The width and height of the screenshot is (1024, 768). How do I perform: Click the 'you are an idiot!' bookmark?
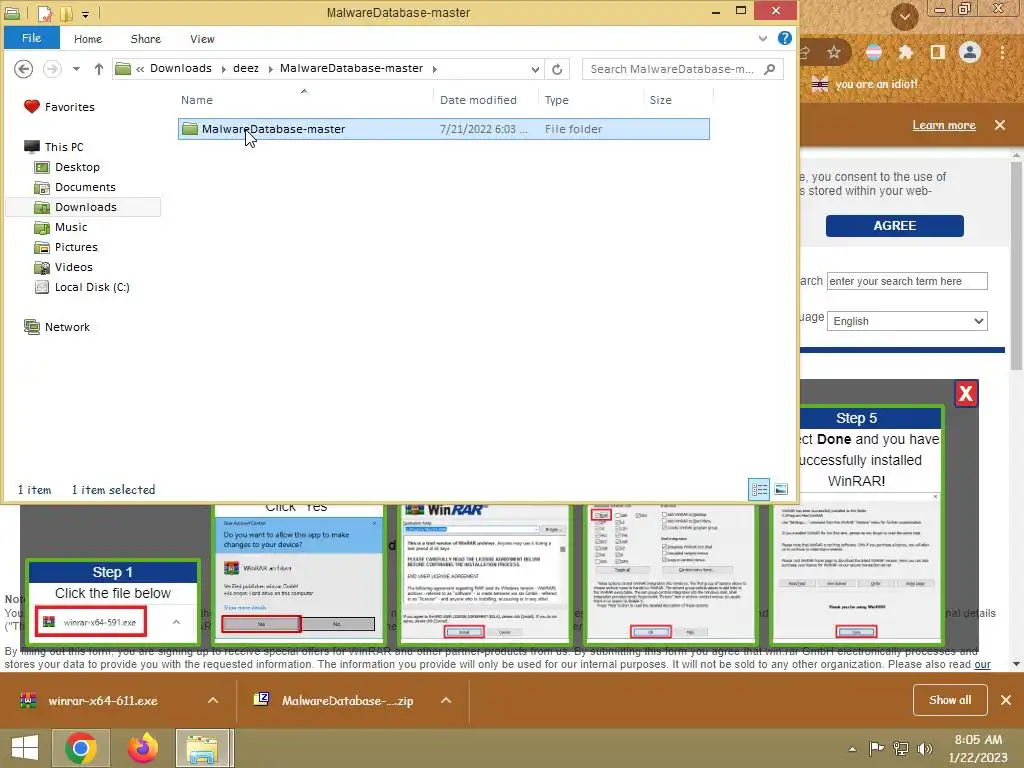click(x=865, y=84)
